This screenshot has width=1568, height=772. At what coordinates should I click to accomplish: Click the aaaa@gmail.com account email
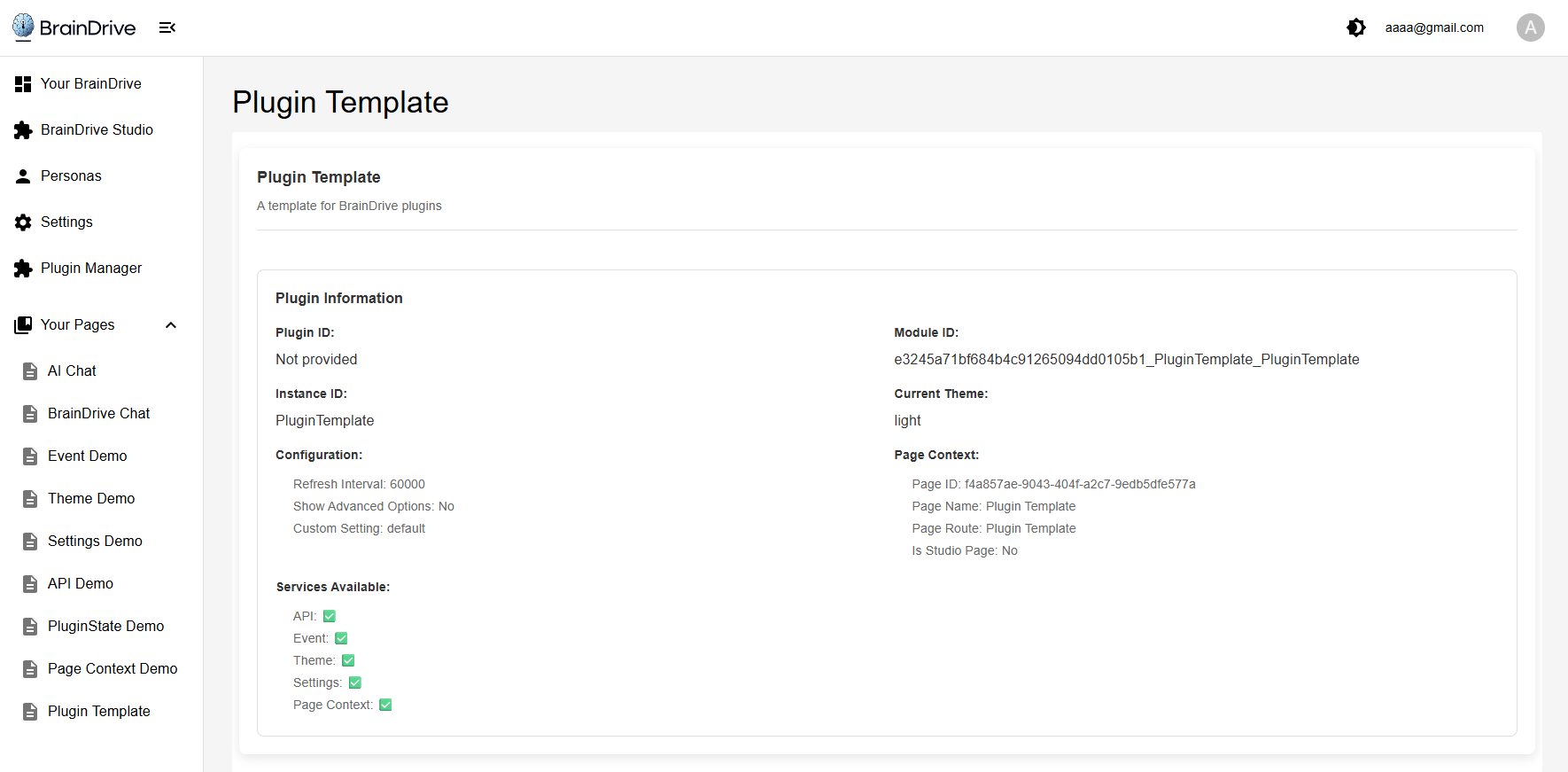point(1433,27)
